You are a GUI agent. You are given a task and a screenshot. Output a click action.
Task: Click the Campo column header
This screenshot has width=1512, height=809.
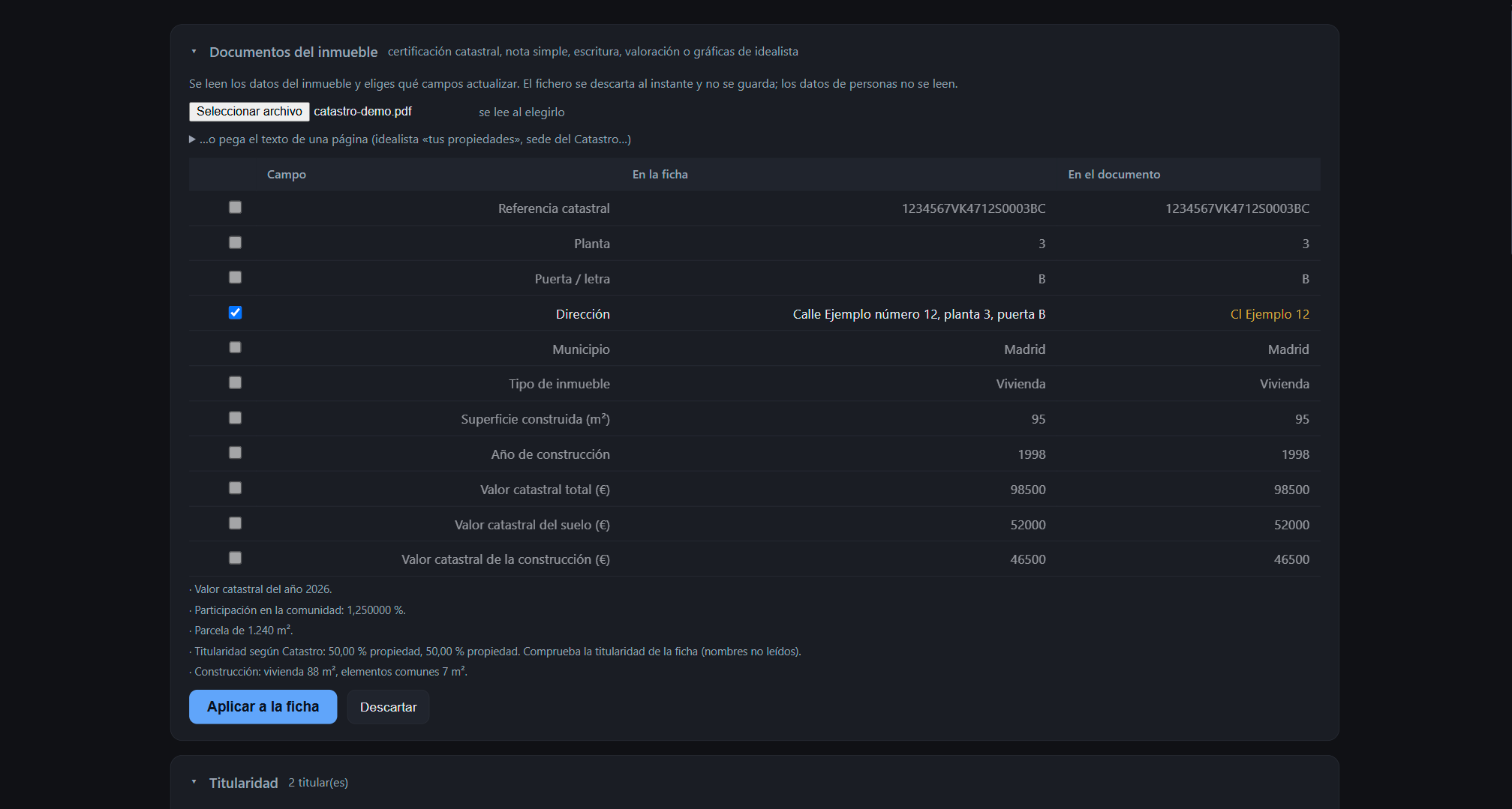click(x=286, y=174)
